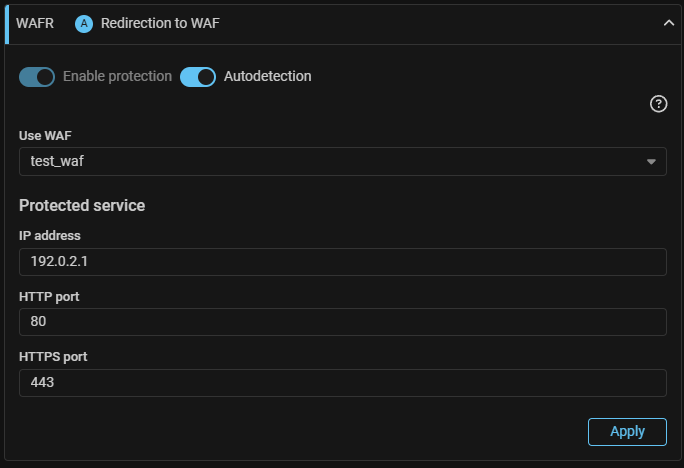The height and width of the screenshot is (468, 684).
Task: Click the blue A autodetection badge icon
Action: click(x=84, y=23)
